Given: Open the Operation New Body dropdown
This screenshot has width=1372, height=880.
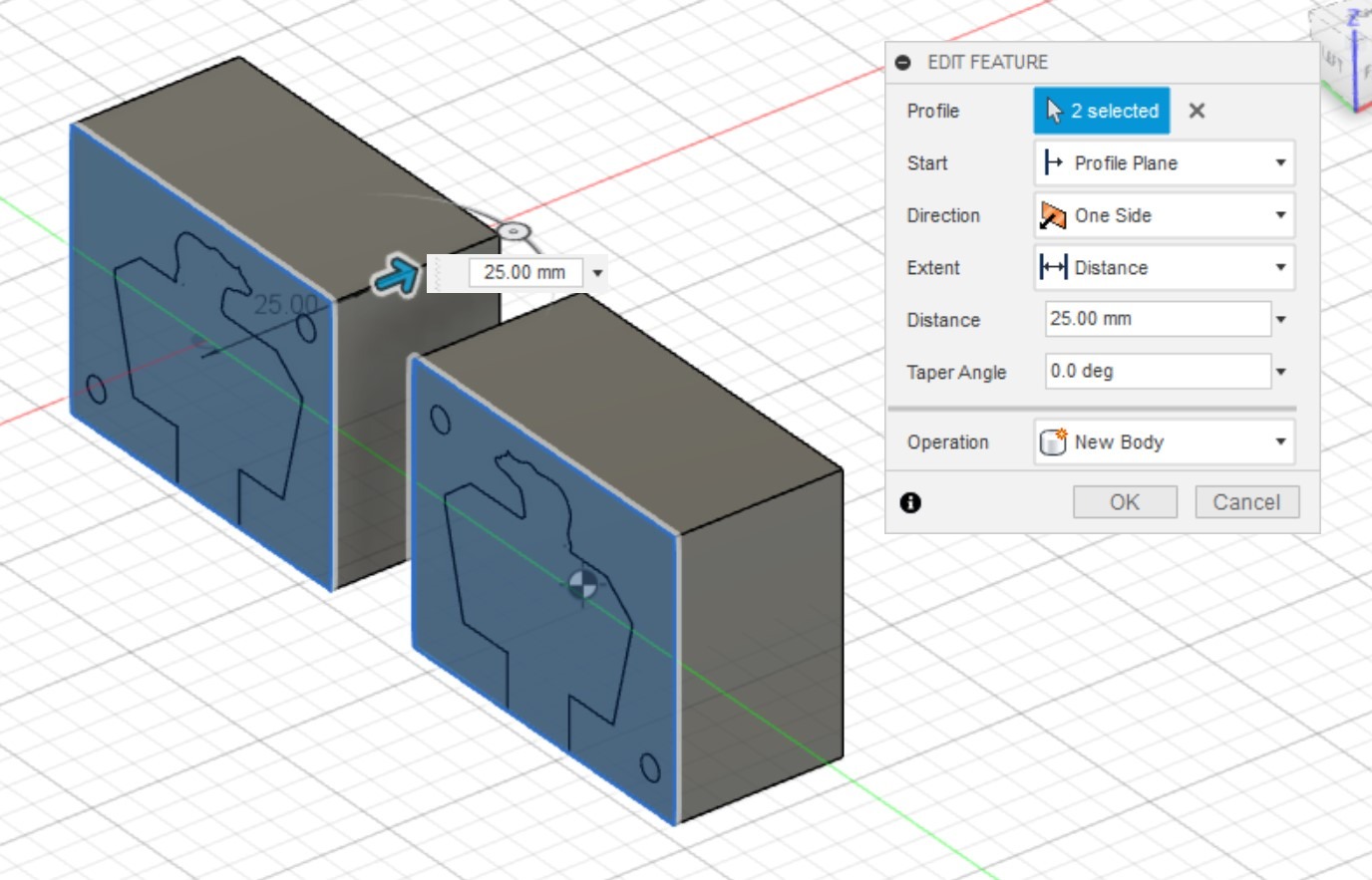Looking at the screenshot, I should tap(1165, 441).
